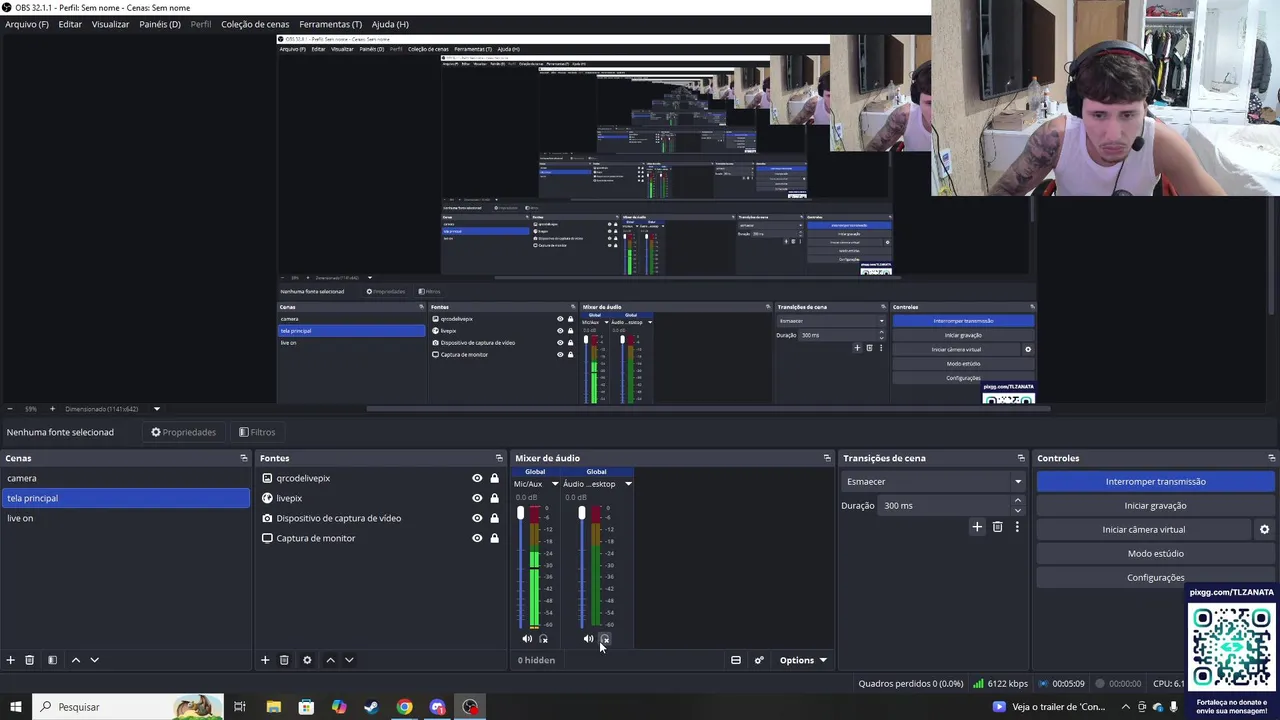
Task: Open the Ajuda menu
Action: click(390, 24)
